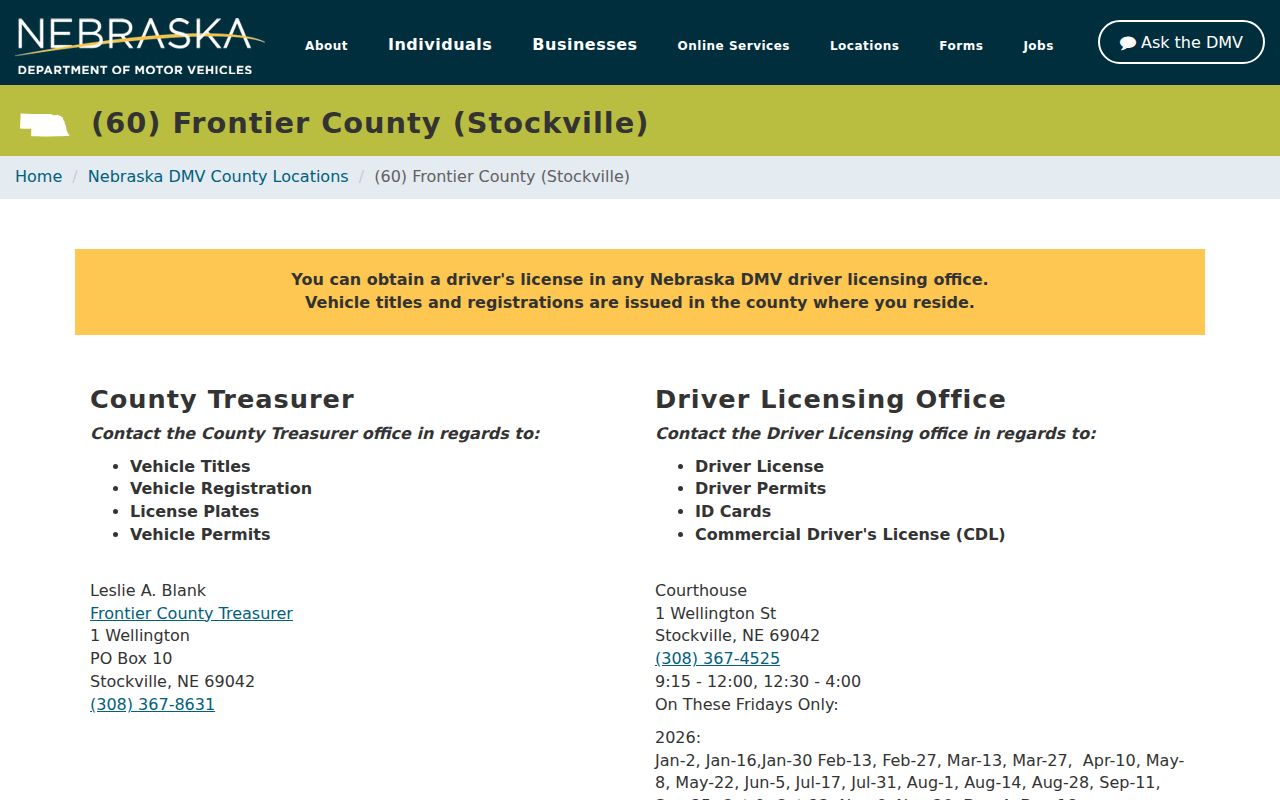
Task: Call treasurer number (308) 367-8631
Action: pos(152,704)
